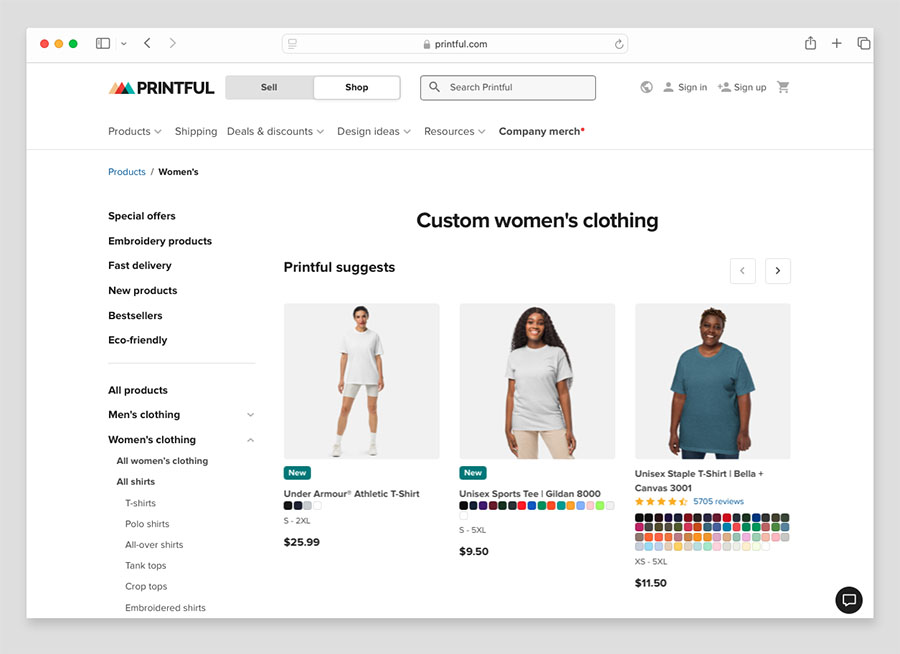Expand Design ideas menu
Image resolution: width=900 pixels, height=654 pixels.
374,131
